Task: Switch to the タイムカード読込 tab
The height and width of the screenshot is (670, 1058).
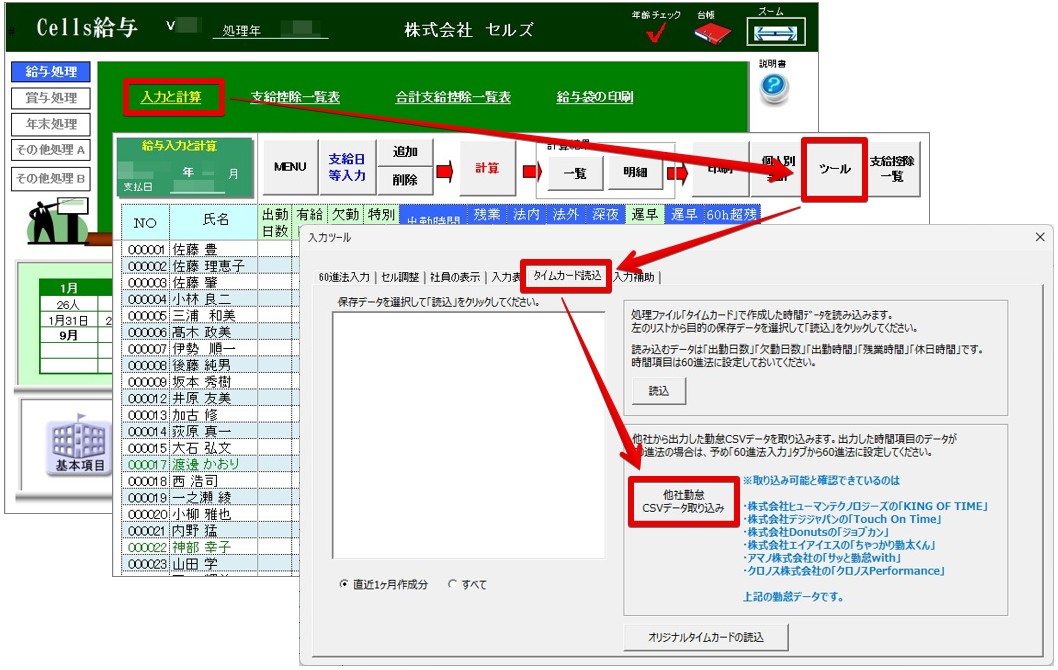Action: coord(568,277)
